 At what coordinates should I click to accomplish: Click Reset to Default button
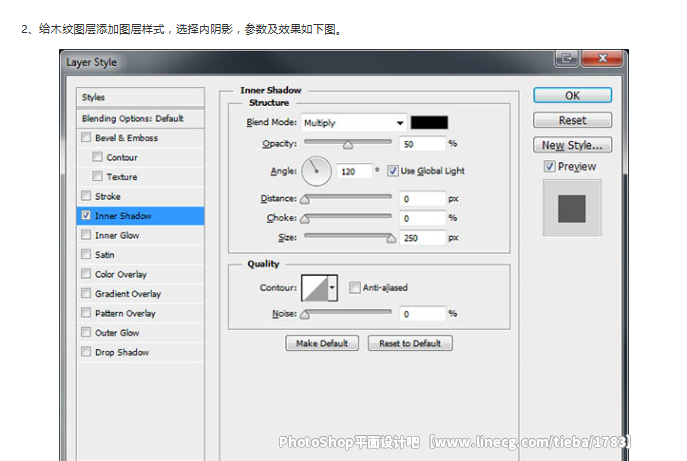point(410,343)
